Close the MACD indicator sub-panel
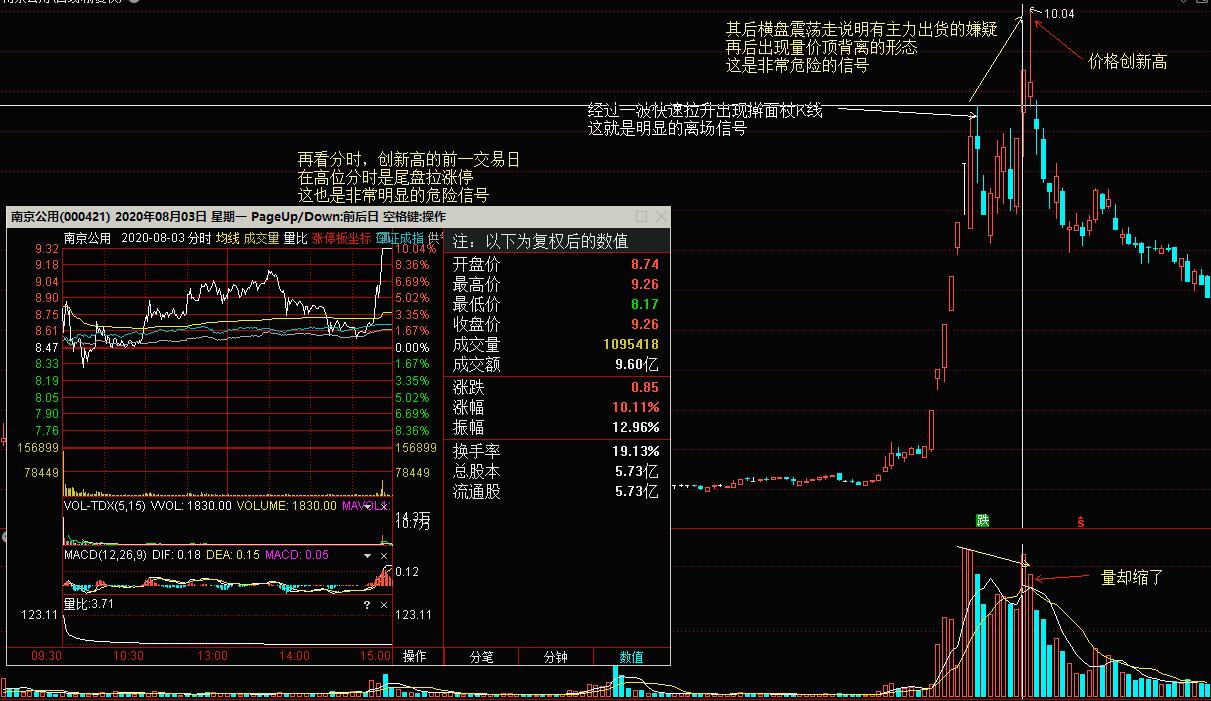Screen dimensions: 1211x701 (x=384, y=555)
